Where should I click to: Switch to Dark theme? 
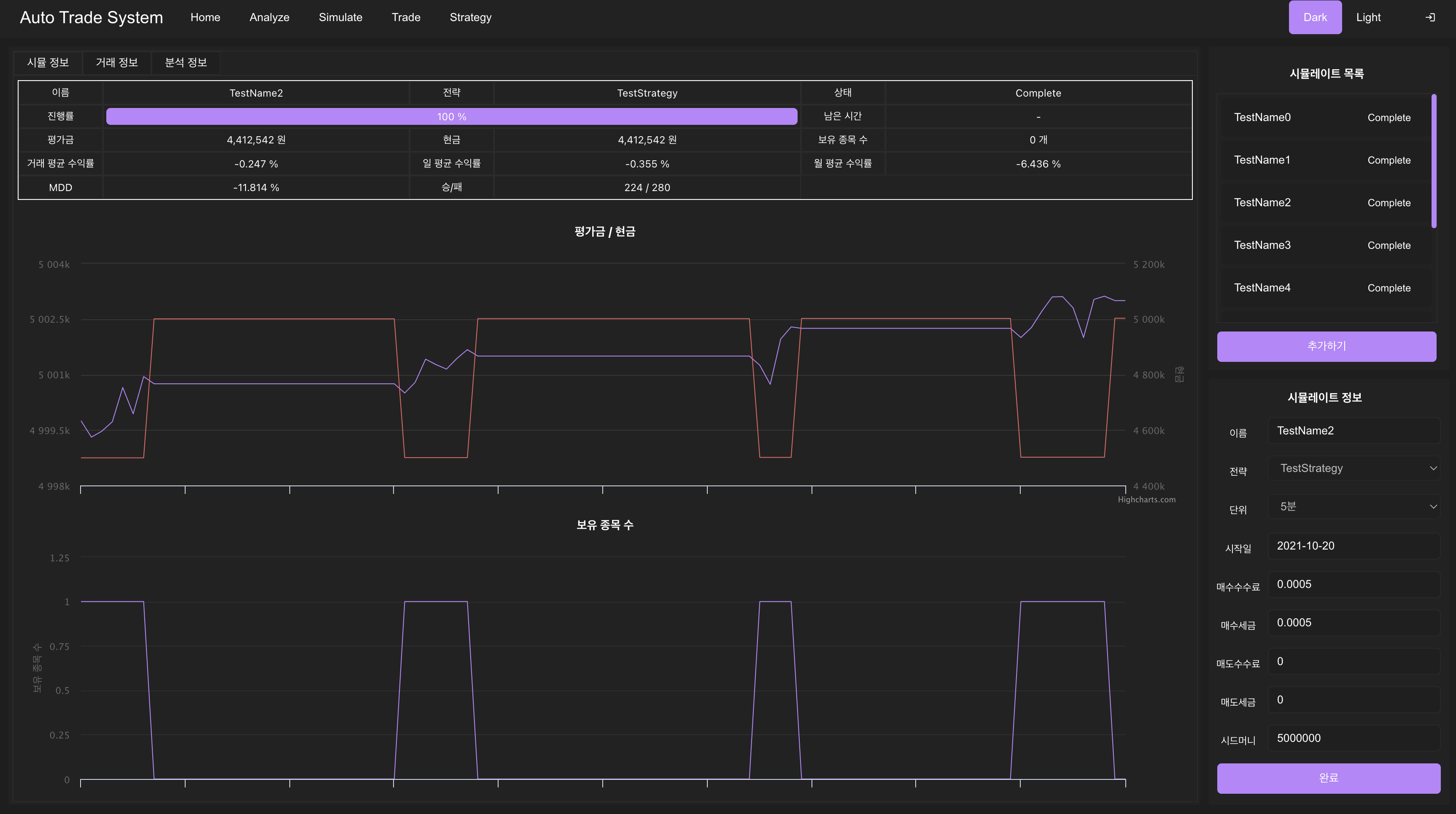[1315, 18]
